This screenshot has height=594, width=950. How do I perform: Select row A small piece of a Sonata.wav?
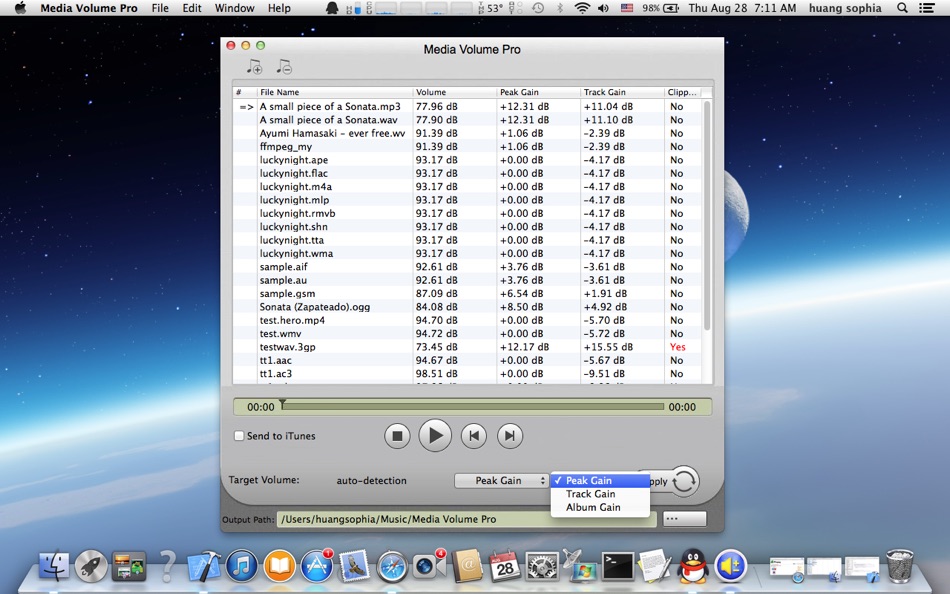468,120
